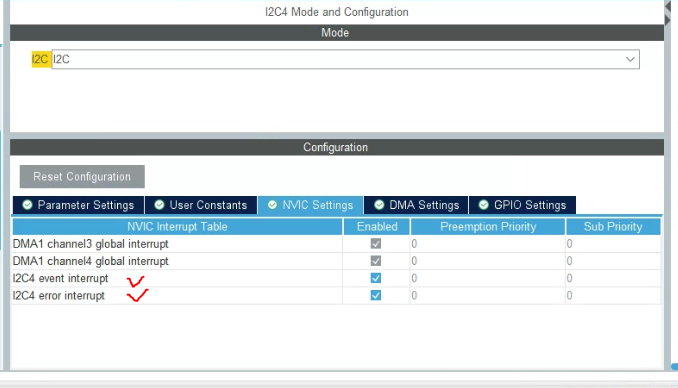Click green check icon on NVIC Settings tab
The image size is (678, 388).
(x=272, y=205)
